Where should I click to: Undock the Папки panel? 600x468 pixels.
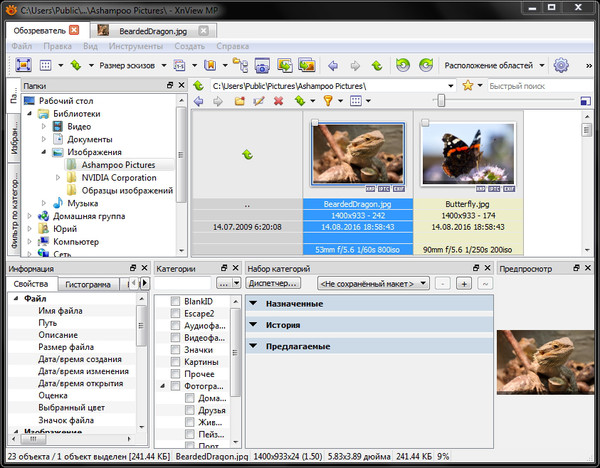[170, 85]
